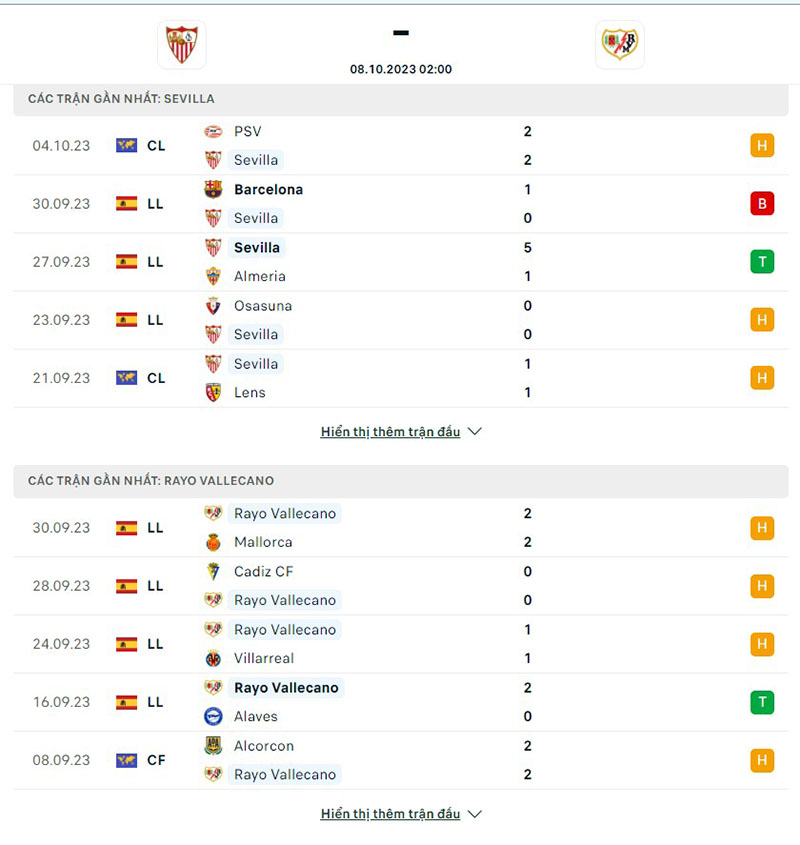Expand more Sevilla matches with the chevron
This screenshot has width=800, height=845.
[x=475, y=432]
